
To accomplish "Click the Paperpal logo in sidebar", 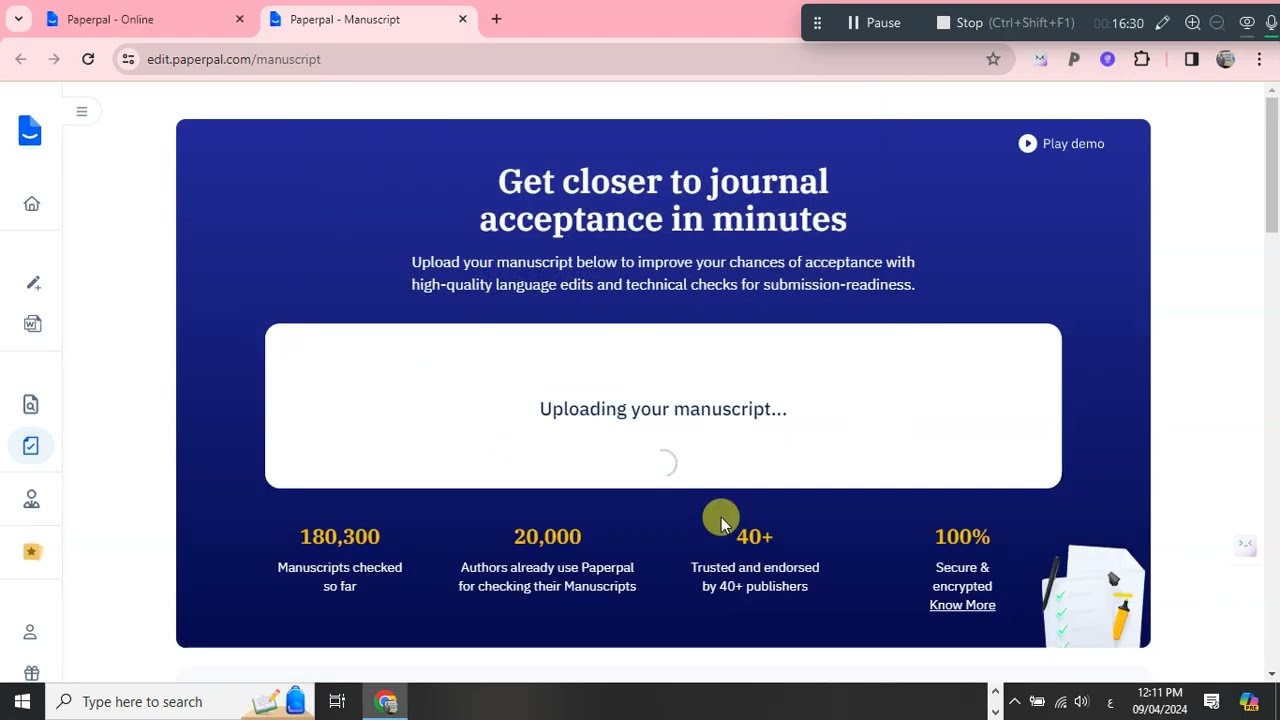I will [30, 131].
